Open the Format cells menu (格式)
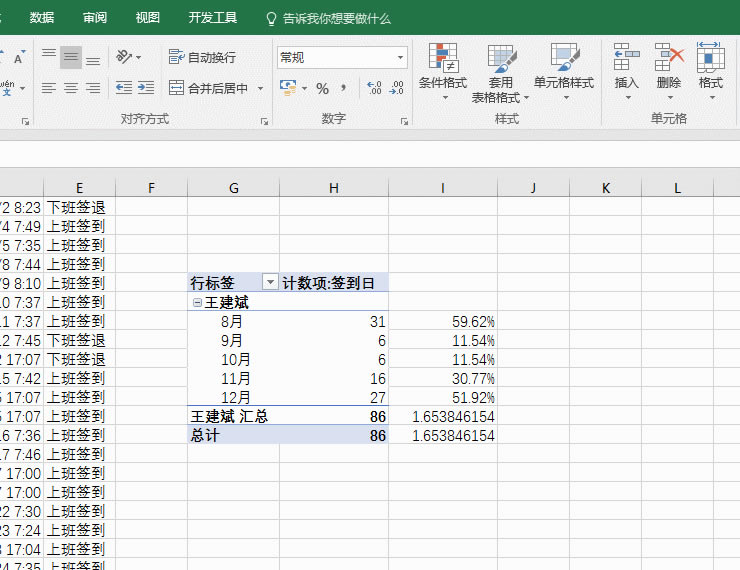 click(711, 71)
